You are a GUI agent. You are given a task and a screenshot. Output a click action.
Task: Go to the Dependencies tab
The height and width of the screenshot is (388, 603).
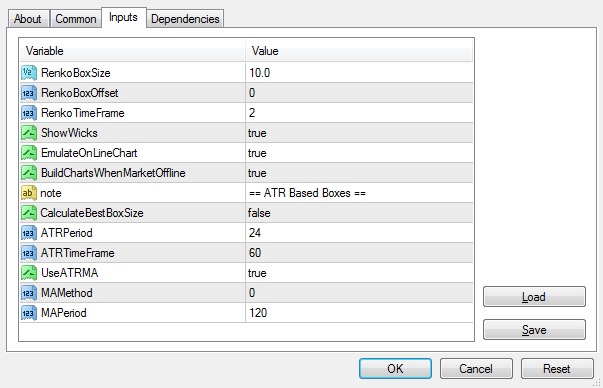(185, 19)
